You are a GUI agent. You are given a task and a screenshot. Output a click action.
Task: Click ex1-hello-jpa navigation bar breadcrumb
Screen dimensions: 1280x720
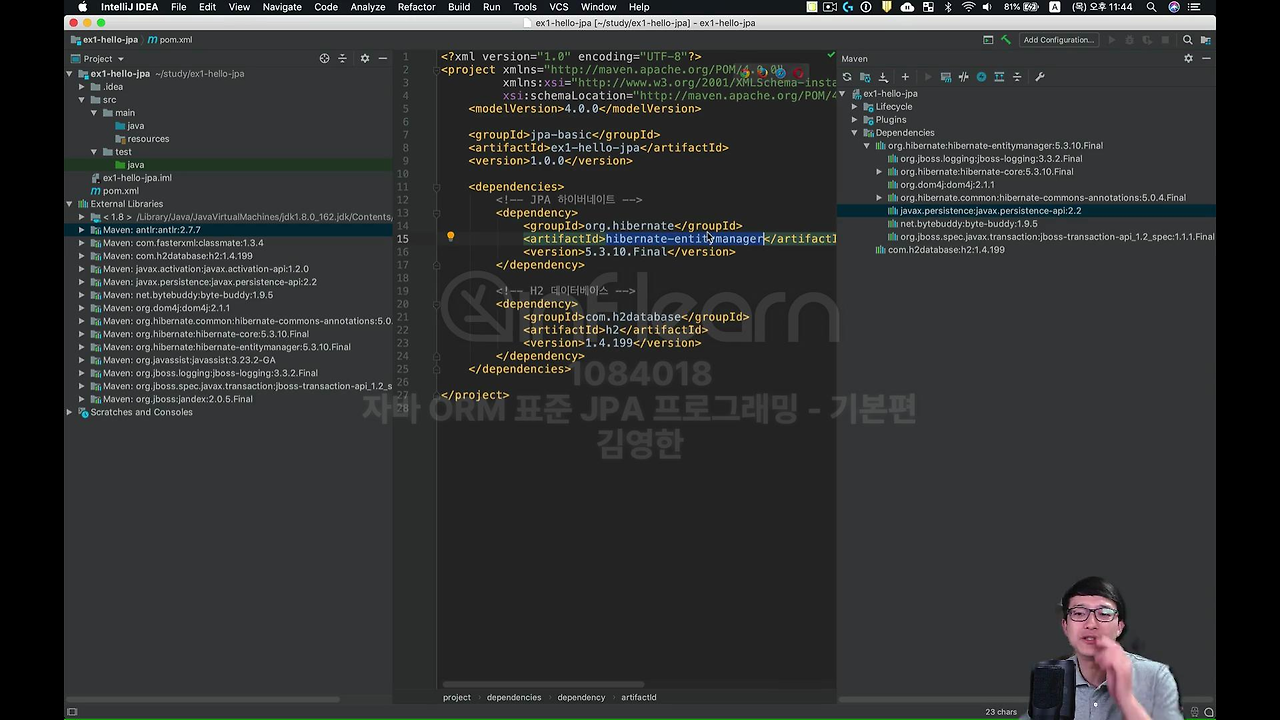104,40
